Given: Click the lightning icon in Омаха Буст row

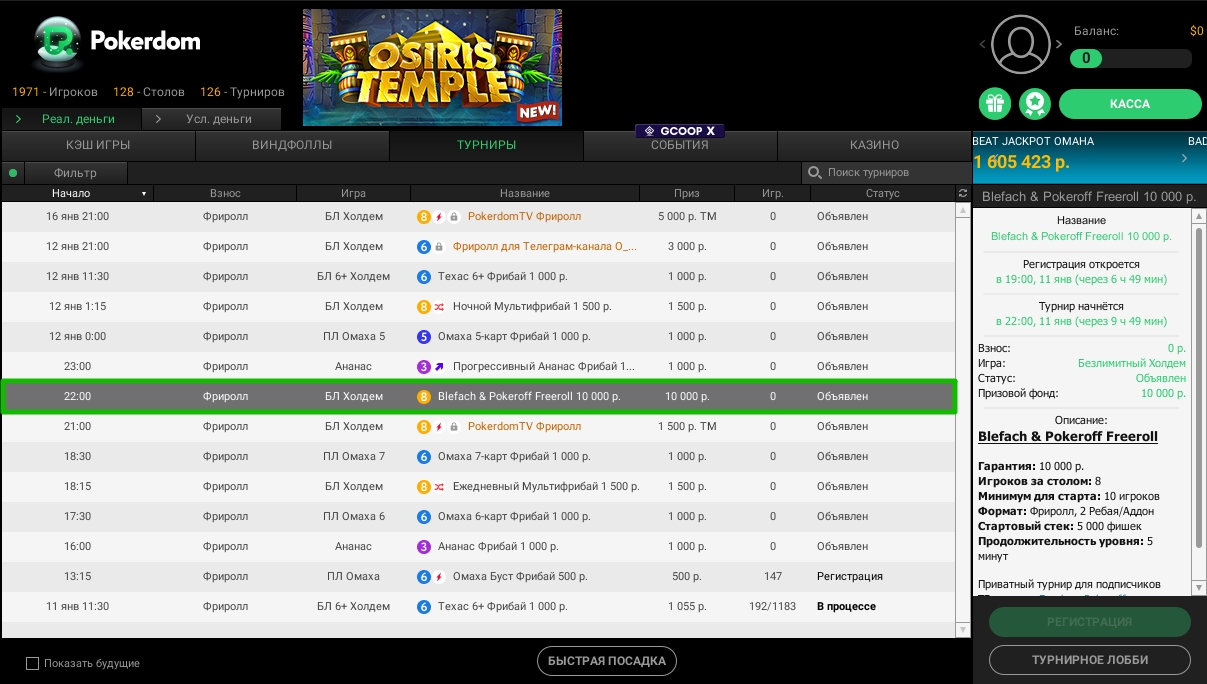Looking at the screenshot, I should (438, 576).
